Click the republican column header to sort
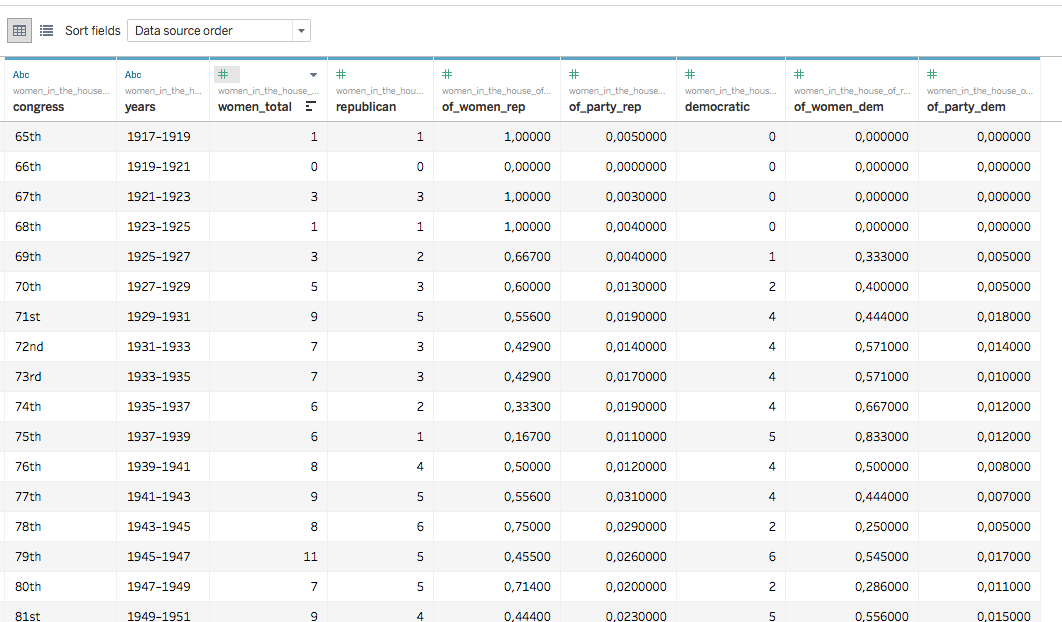Image resolution: width=1062 pixels, height=622 pixels. 365,104
